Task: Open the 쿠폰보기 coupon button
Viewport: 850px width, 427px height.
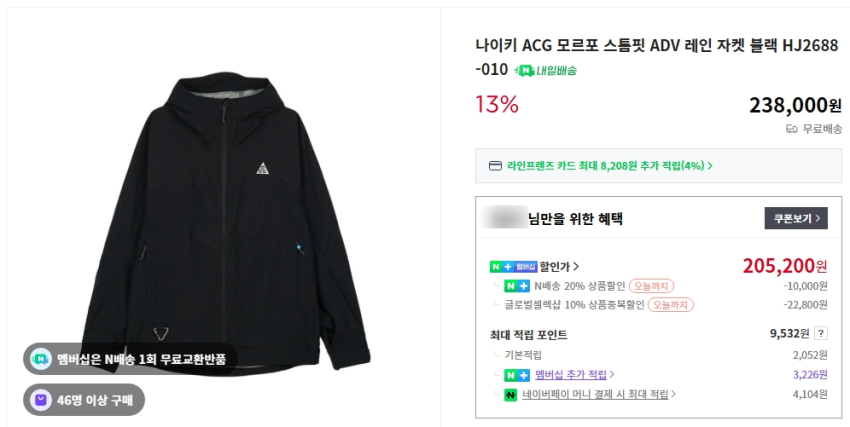Action: pyautogui.click(x=796, y=218)
